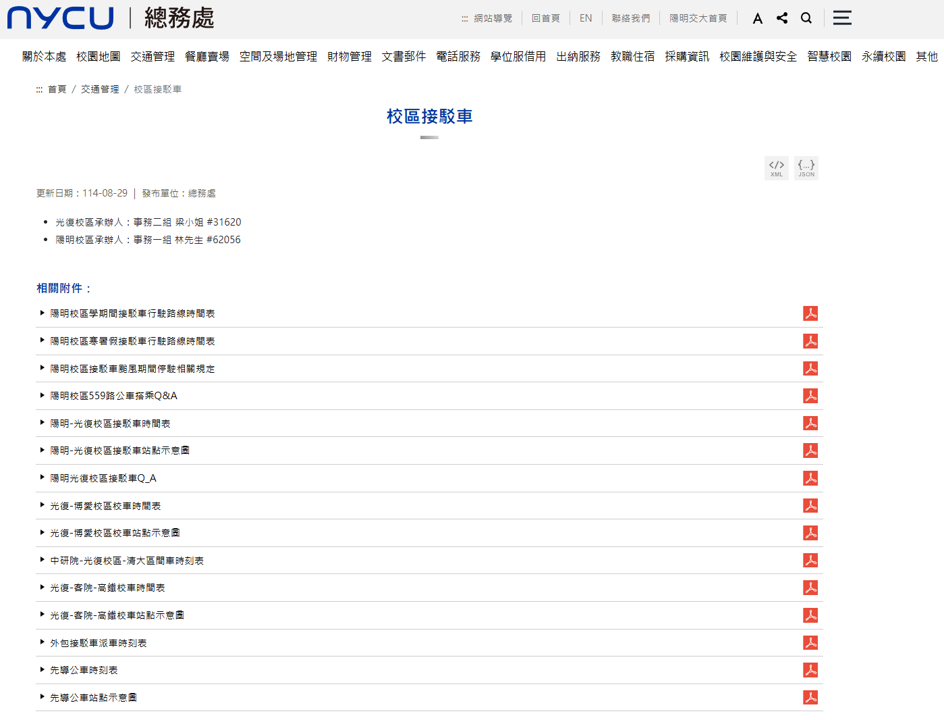Open 交通管理 in the navigation menu
Viewport: 944px width, 720px height.
coord(152,57)
